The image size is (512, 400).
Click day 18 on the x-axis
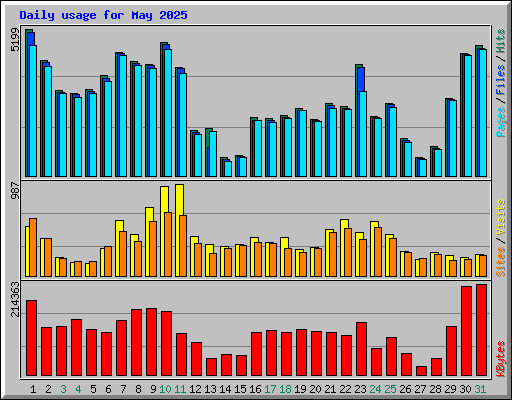coord(285,389)
